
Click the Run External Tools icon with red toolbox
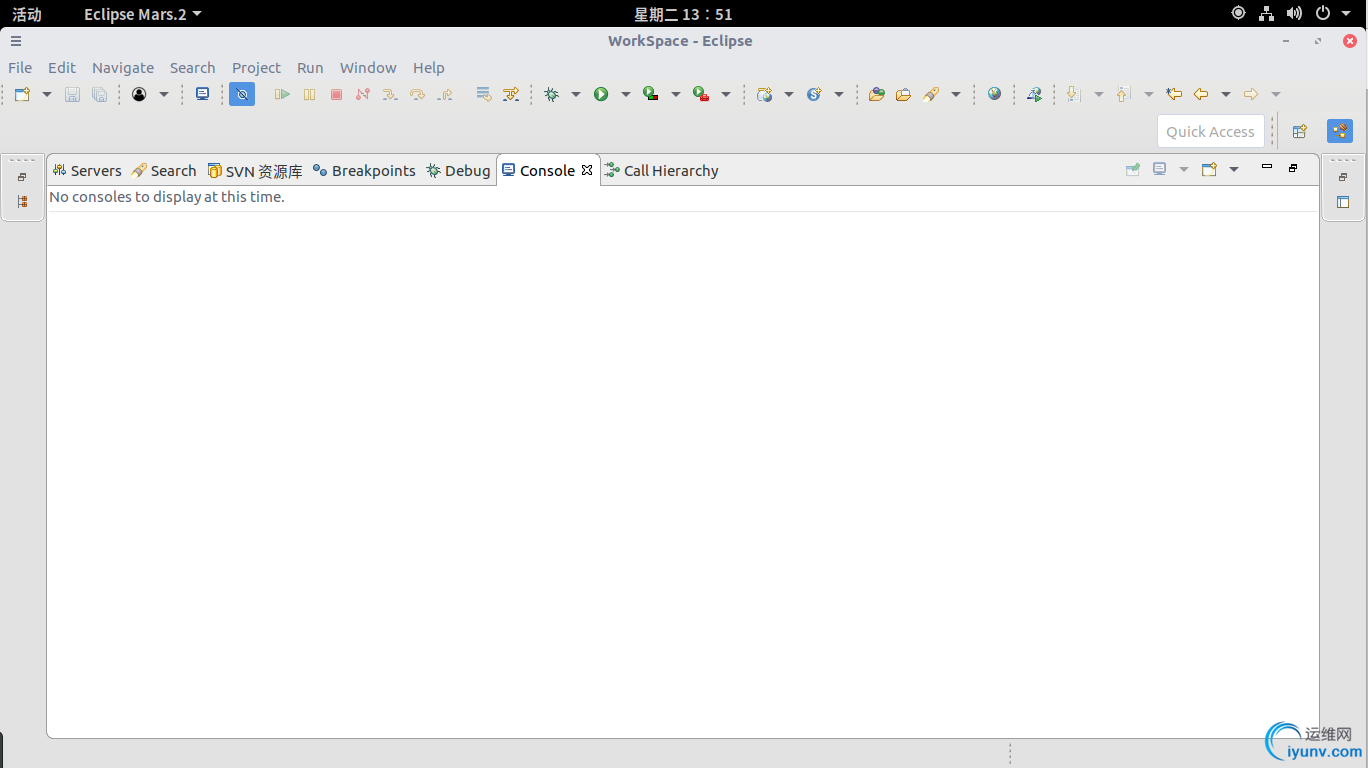(x=701, y=94)
